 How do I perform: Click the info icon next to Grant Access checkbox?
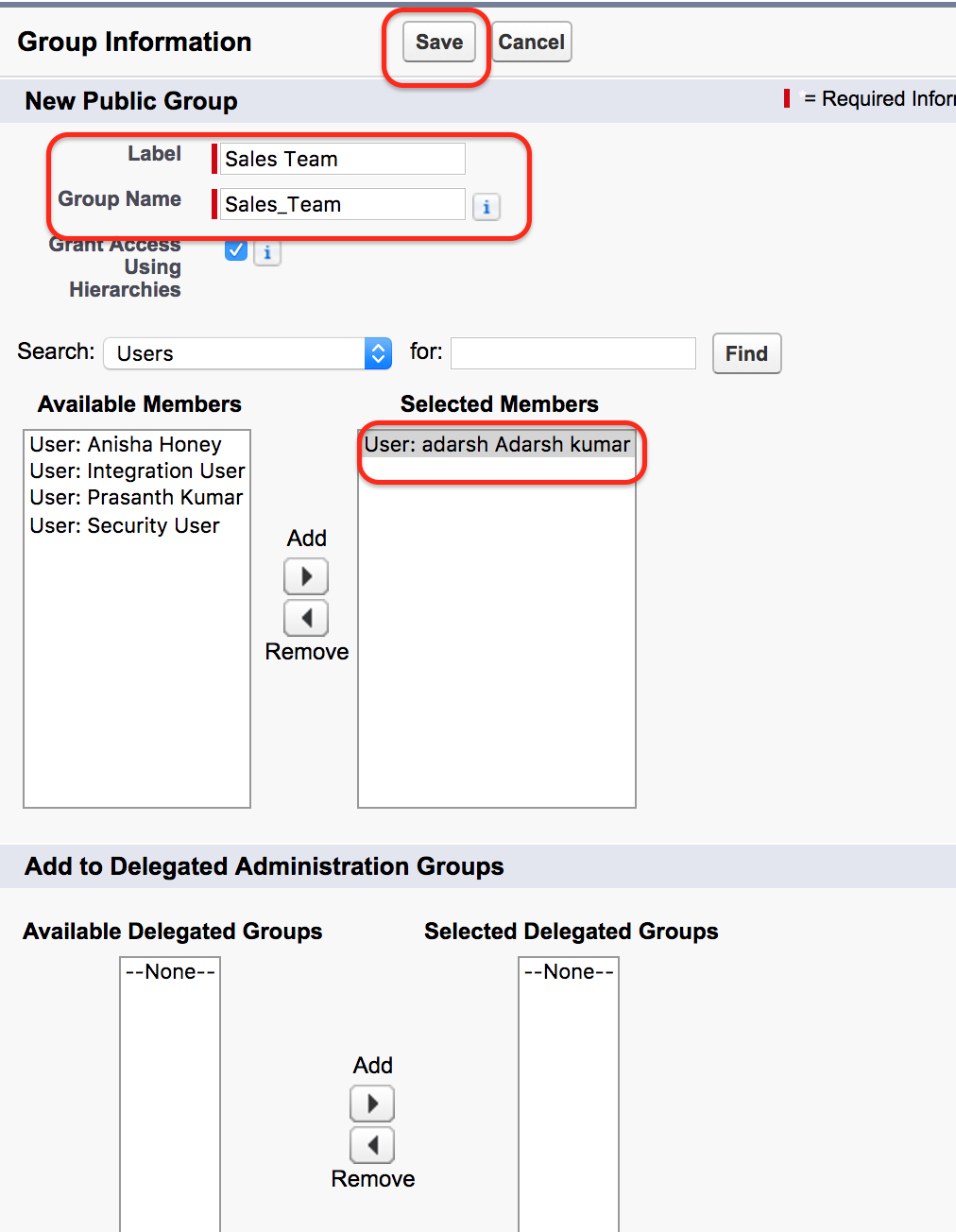pyautogui.click(x=267, y=253)
